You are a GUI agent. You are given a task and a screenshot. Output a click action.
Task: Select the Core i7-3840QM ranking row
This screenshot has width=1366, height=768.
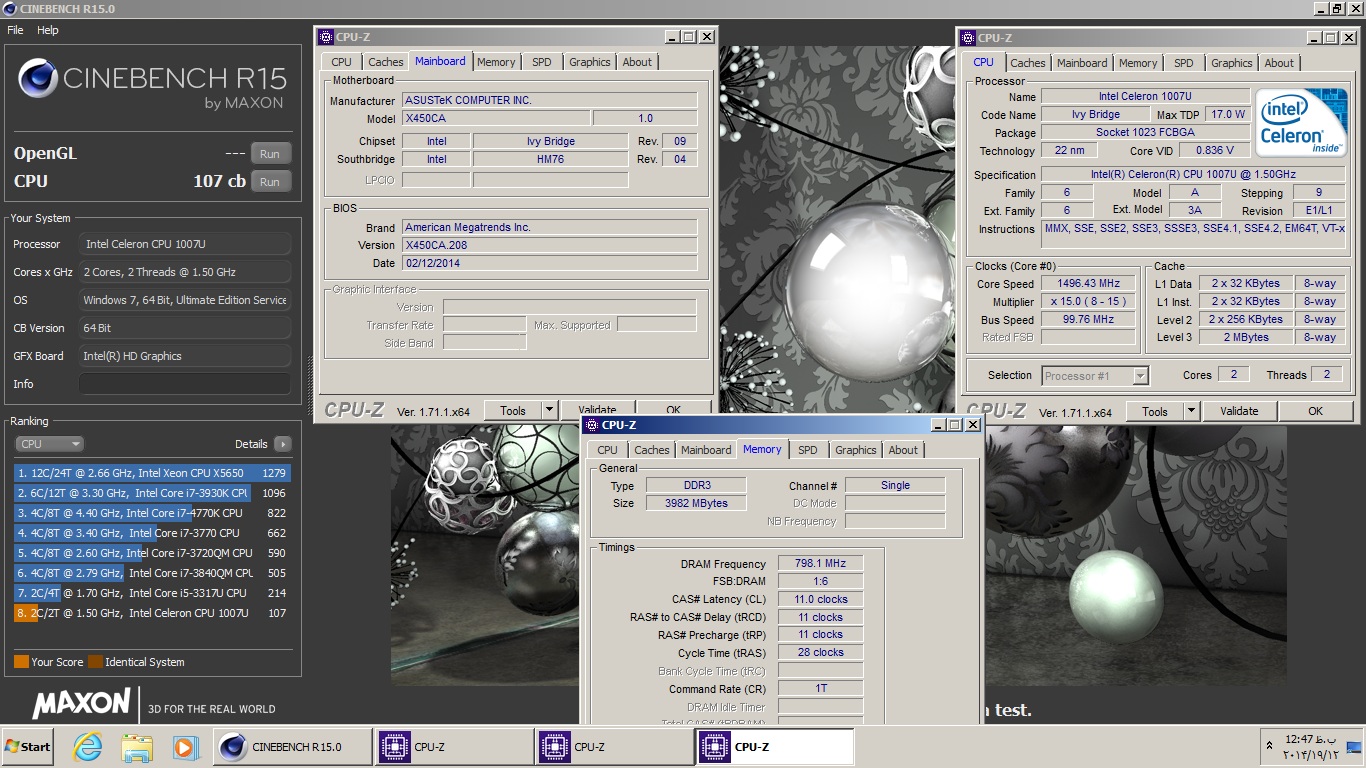click(151, 573)
